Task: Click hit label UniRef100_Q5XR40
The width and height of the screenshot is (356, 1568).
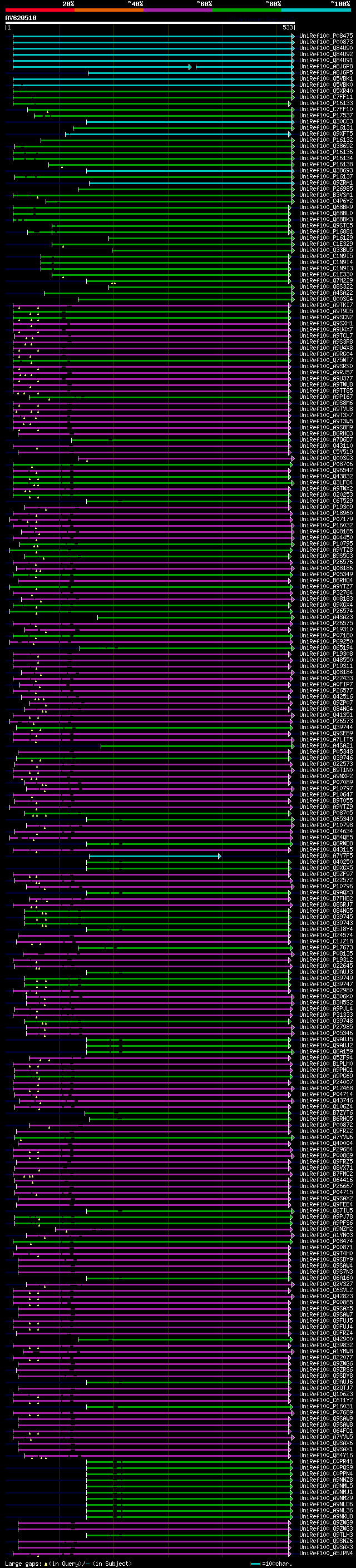Action: [326, 91]
